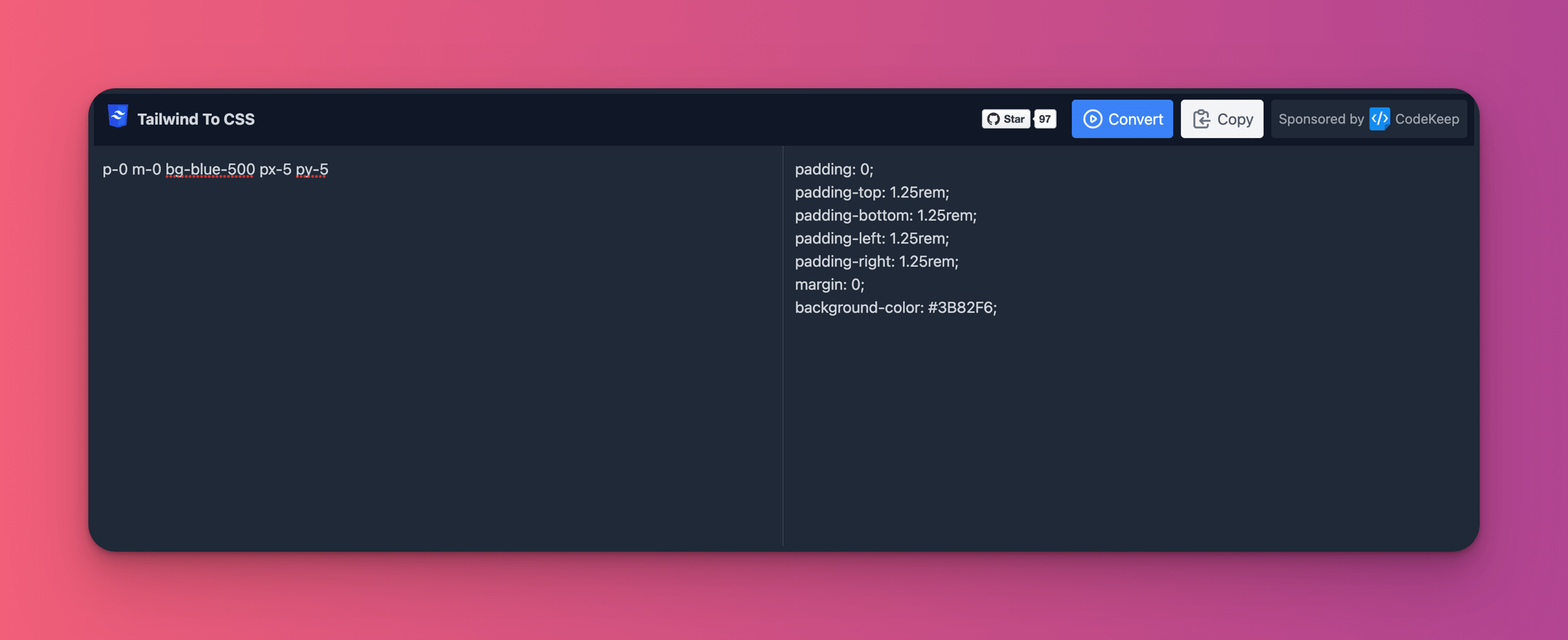Screen dimensions: 1568x640
Task: Click the Star button for the repository
Action: [x=1007, y=119]
